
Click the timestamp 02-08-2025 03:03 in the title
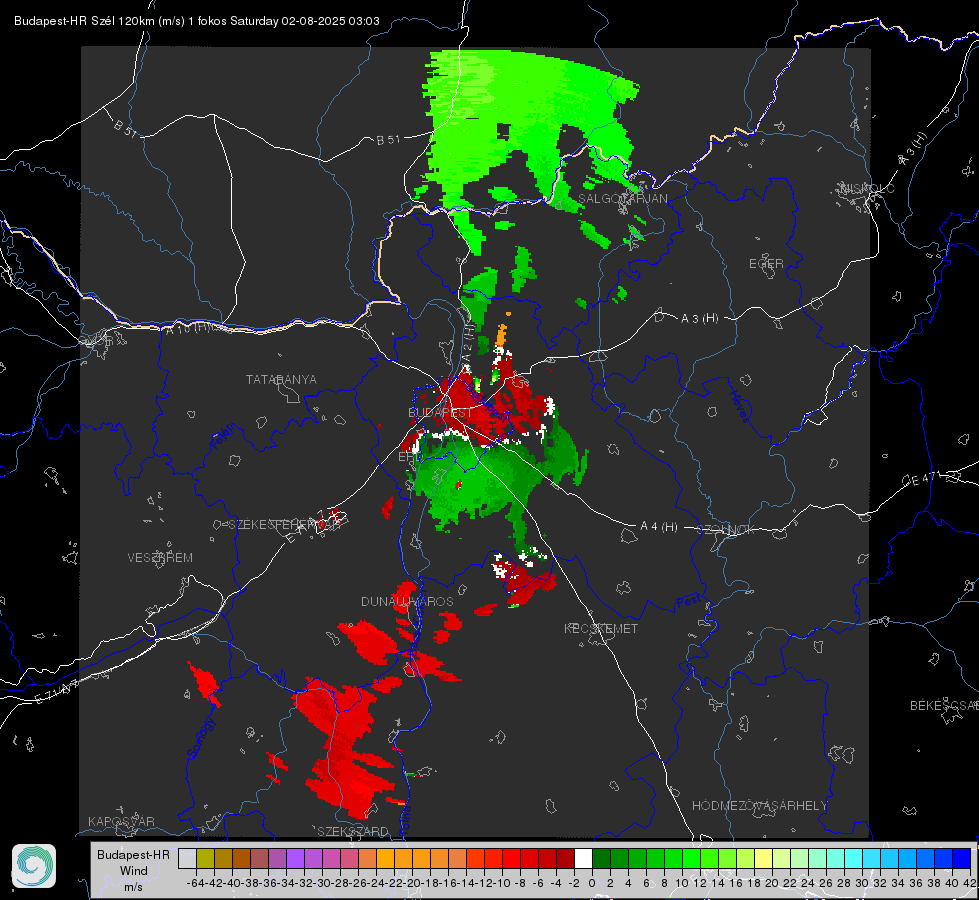[330, 21]
